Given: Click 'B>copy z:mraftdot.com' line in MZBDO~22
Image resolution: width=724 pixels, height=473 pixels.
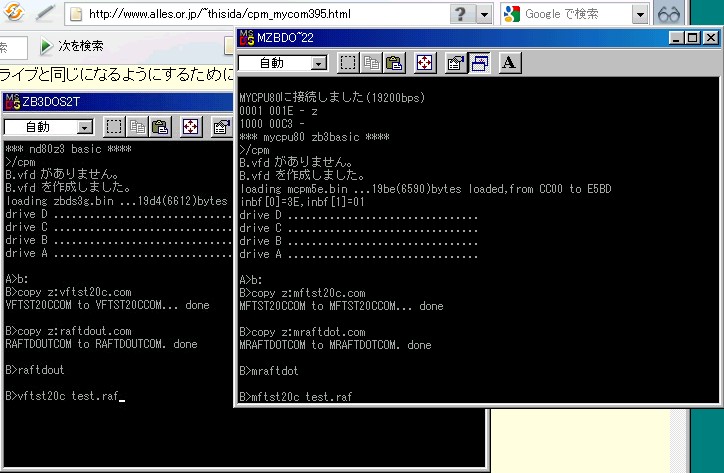Looking at the screenshot, I should tap(302, 332).
